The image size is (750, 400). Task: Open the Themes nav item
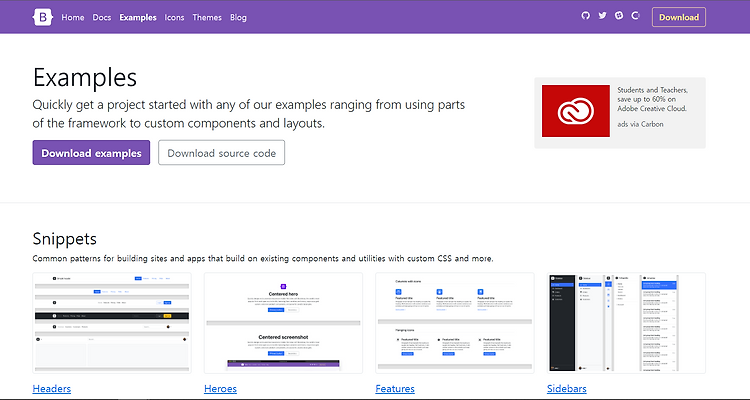[207, 17]
